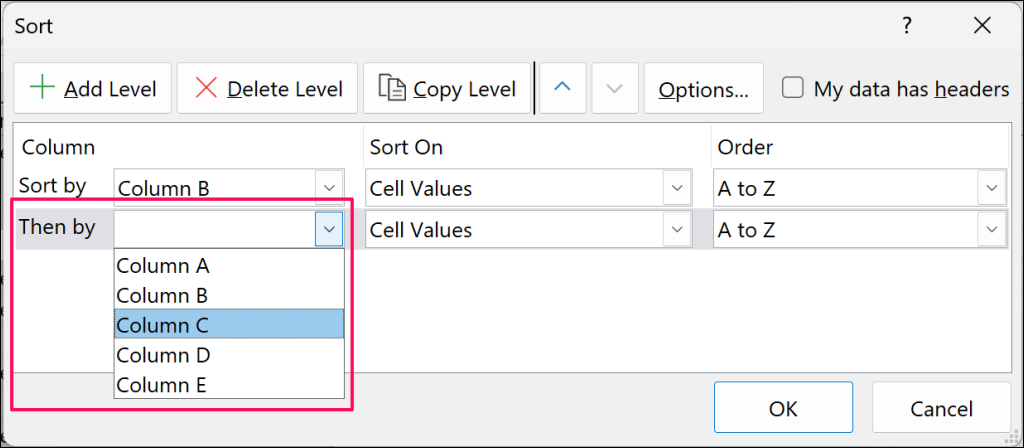The width and height of the screenshot is (1024, 448).
Task: Toggle My data has headers checkbox
Action: click(x=793, y=88)
